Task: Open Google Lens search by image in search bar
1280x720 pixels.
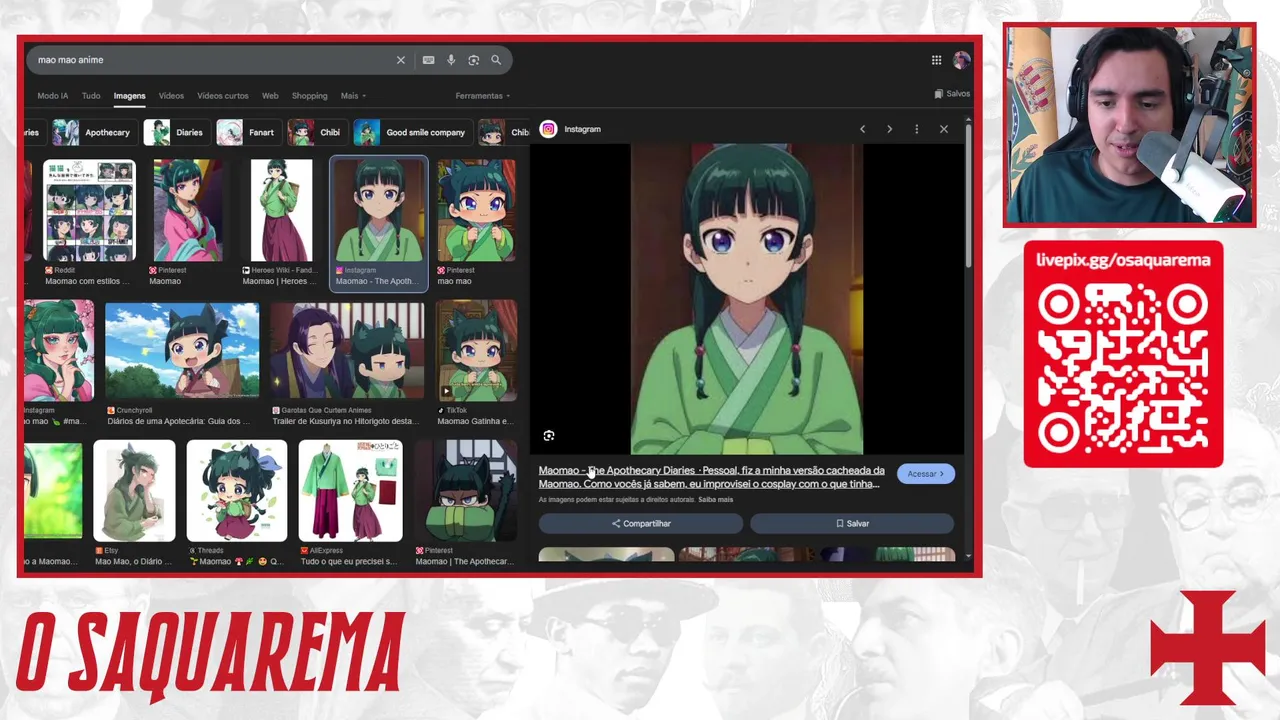Action: tap(473, 60)
